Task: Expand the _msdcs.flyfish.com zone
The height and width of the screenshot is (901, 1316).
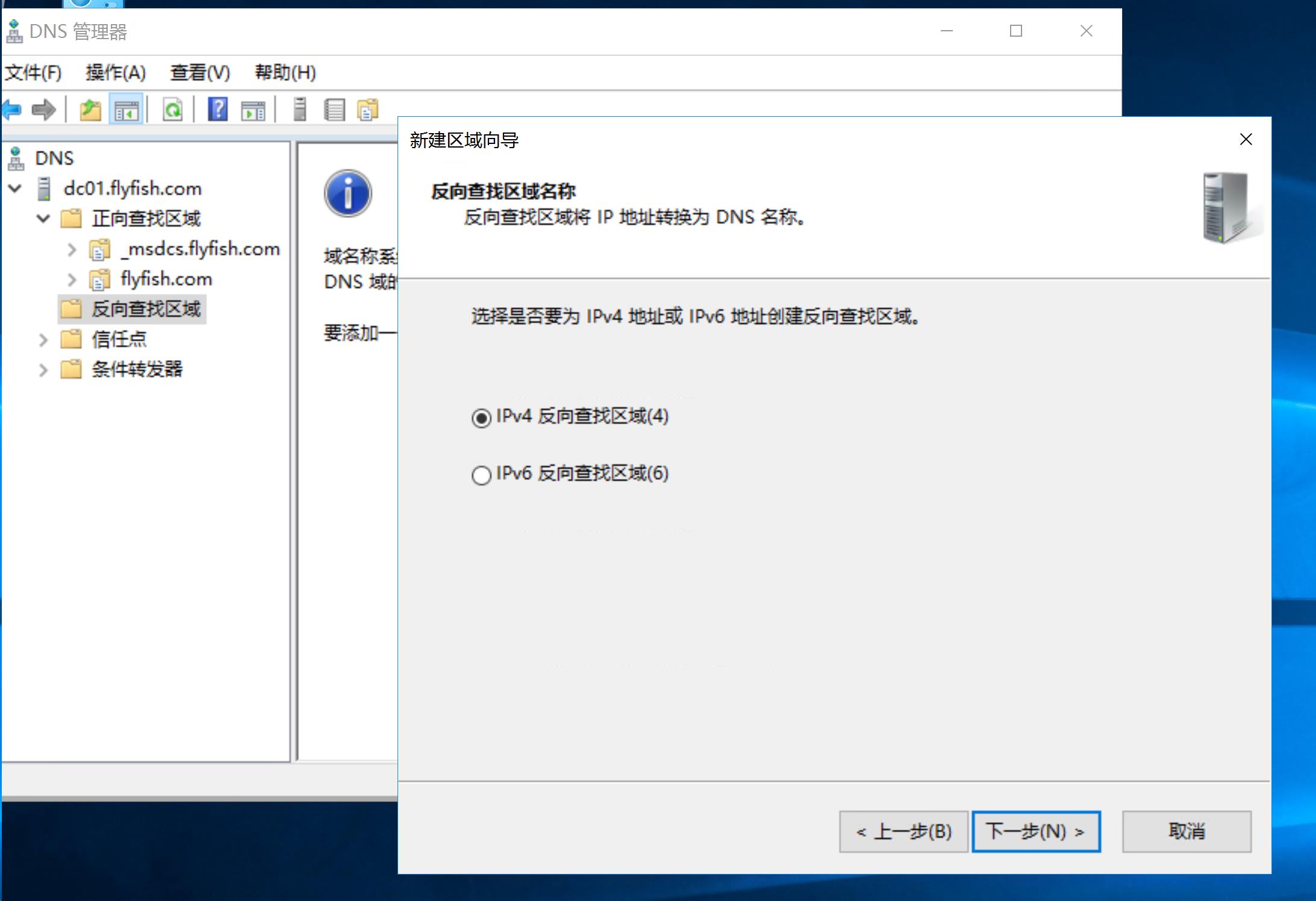Action: pyautogui.click(x=72, y=249)
